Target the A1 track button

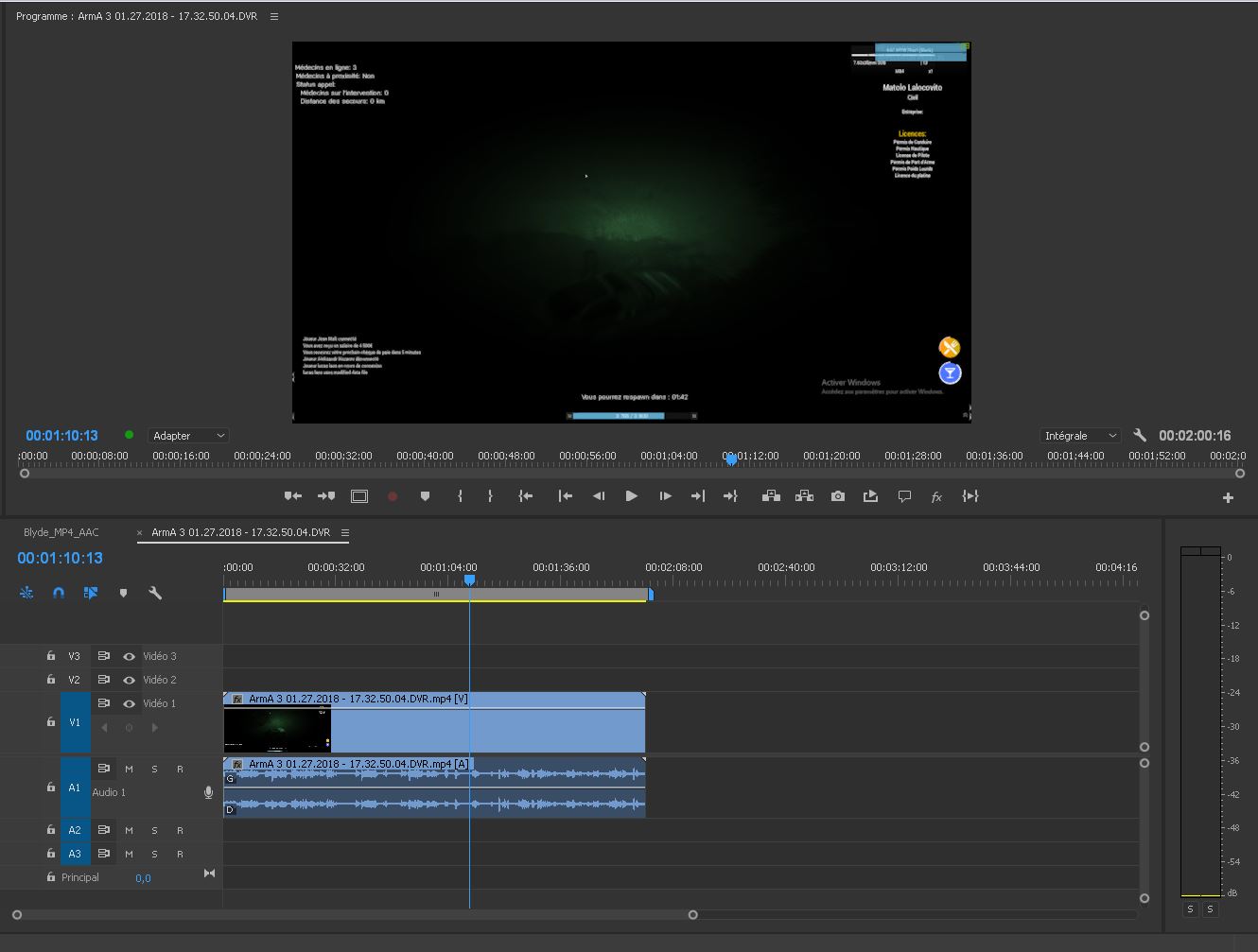tap(76, 788)
